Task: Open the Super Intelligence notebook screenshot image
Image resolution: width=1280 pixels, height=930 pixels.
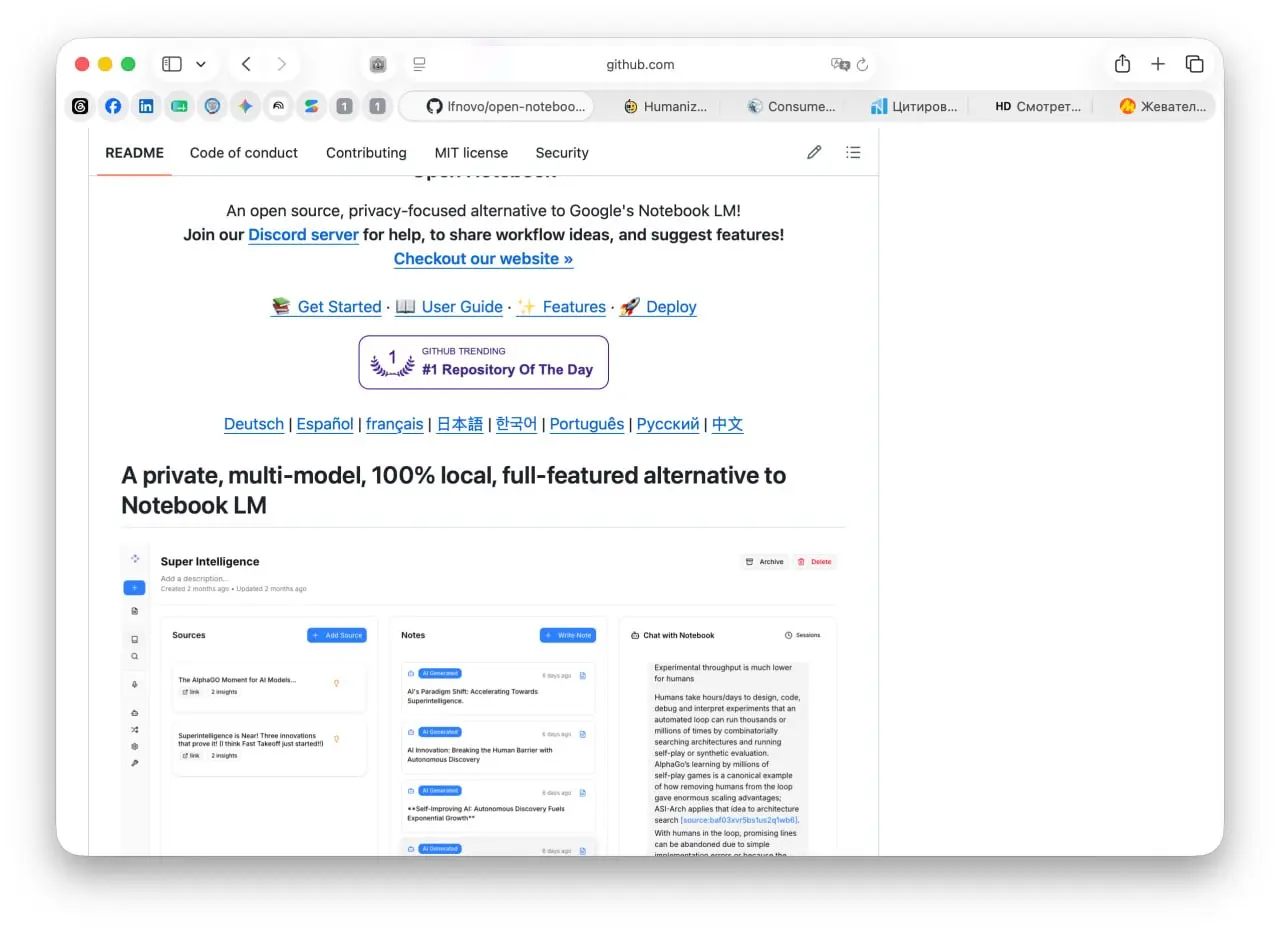Action: [483, 700]
